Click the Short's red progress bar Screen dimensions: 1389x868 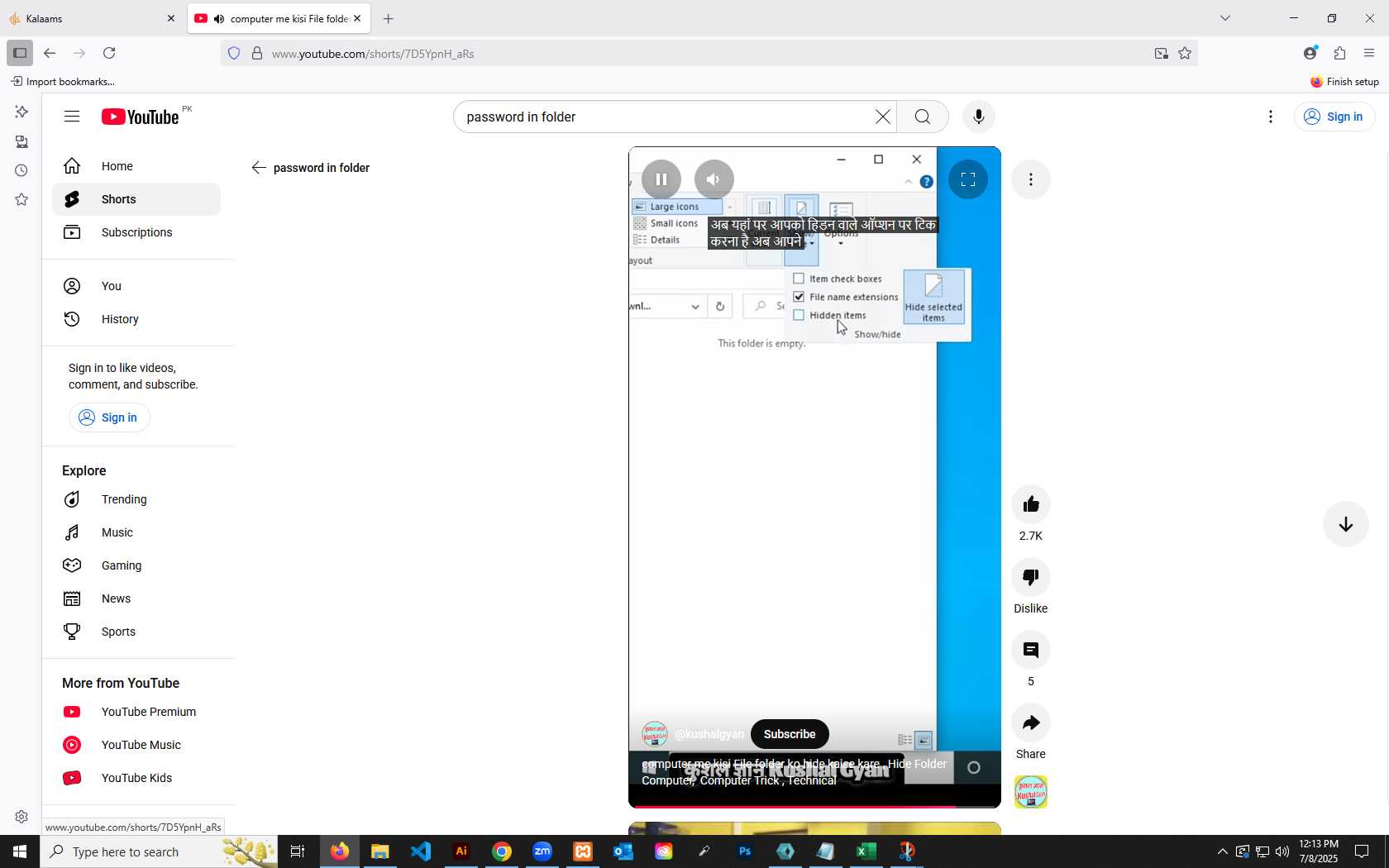point(814,806)
